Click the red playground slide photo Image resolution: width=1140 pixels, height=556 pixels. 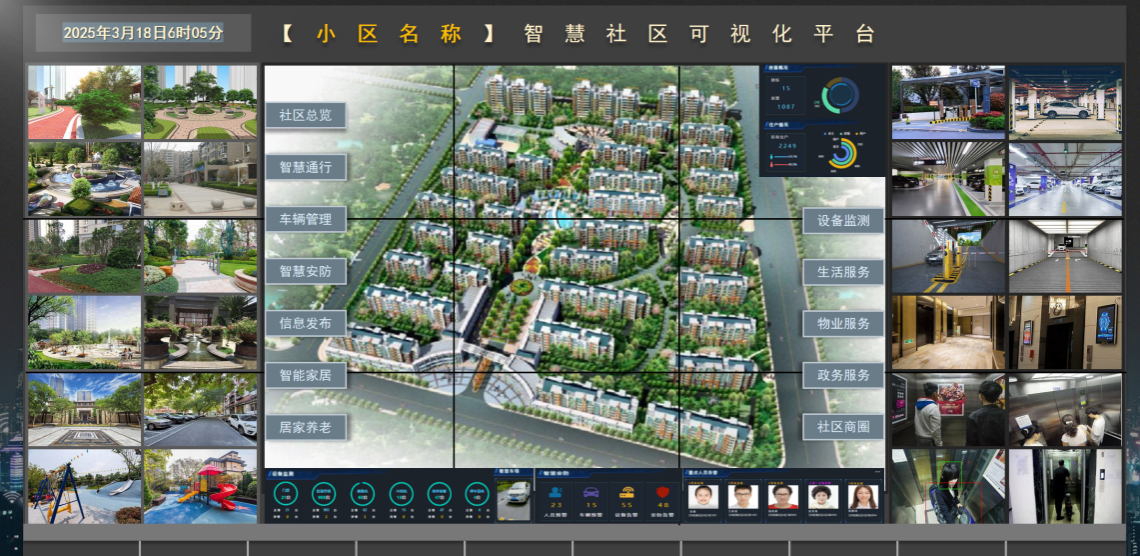pyautogui.click(x=200, y=486)
